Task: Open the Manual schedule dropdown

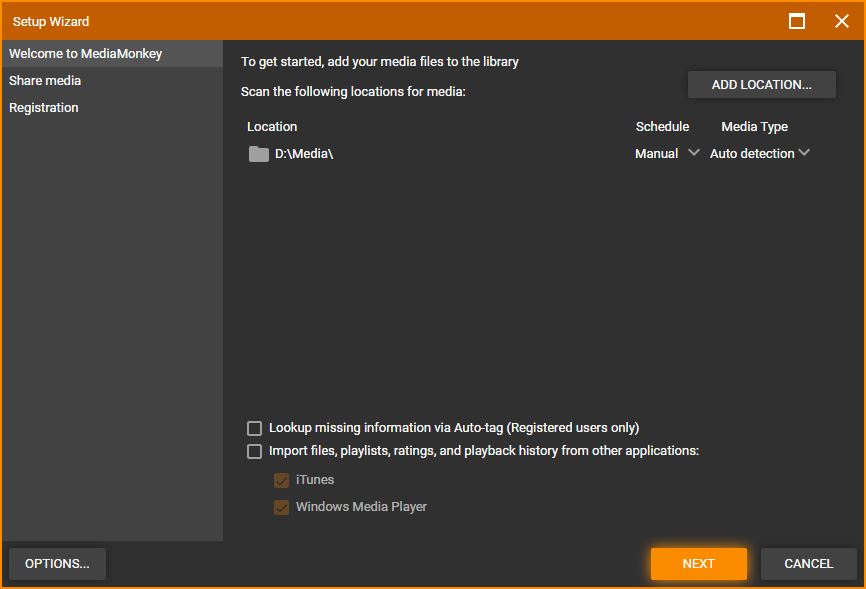Action: pyautogui.click(x=667, y=153)
